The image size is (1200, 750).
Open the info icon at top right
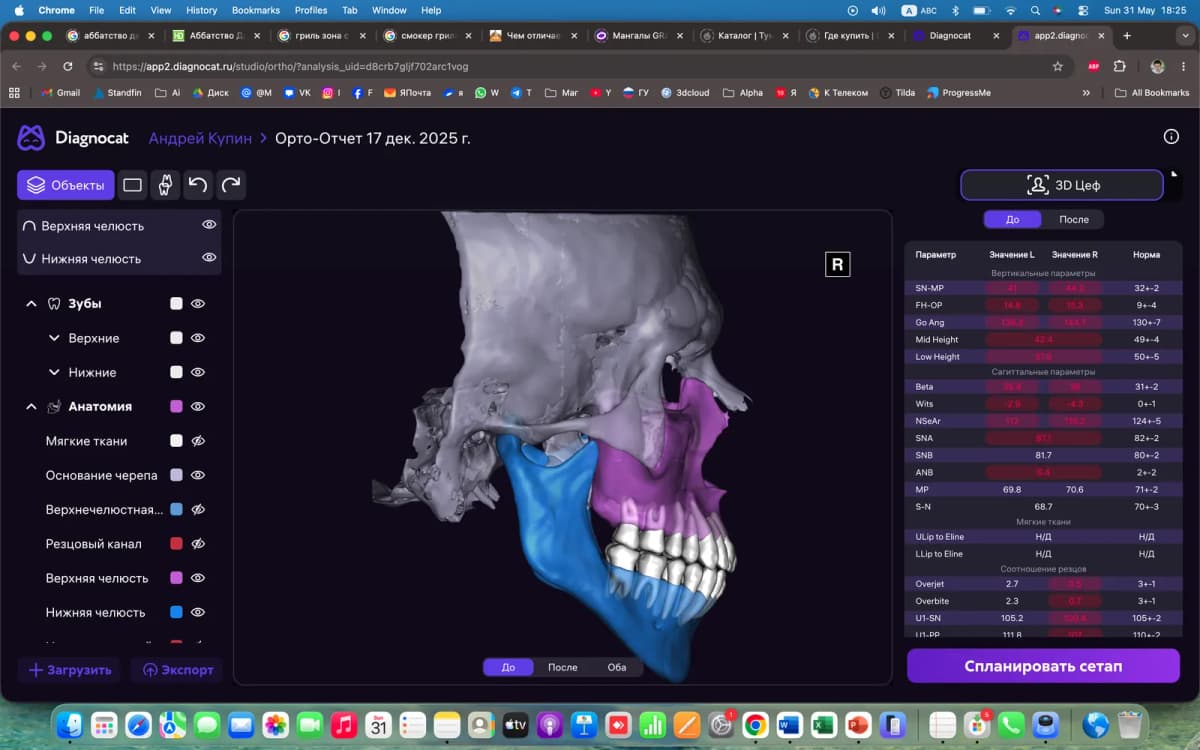click(1171, 137)
